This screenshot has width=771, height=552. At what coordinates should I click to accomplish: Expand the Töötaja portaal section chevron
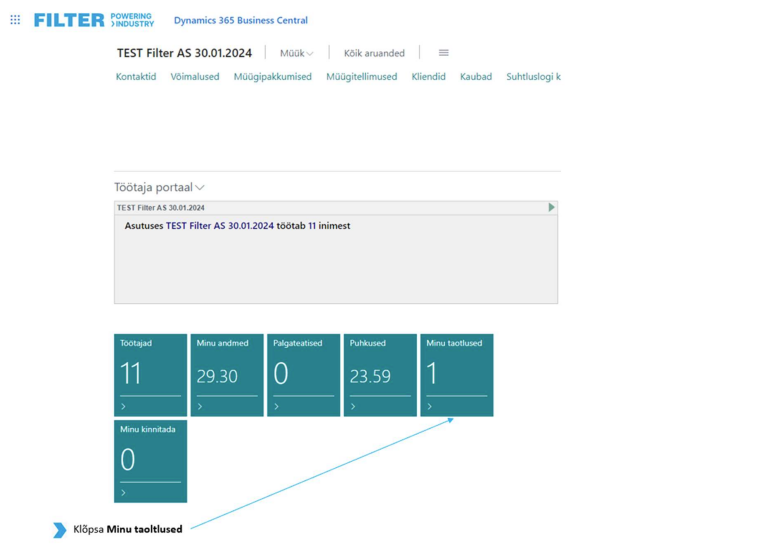click(200, 188)
